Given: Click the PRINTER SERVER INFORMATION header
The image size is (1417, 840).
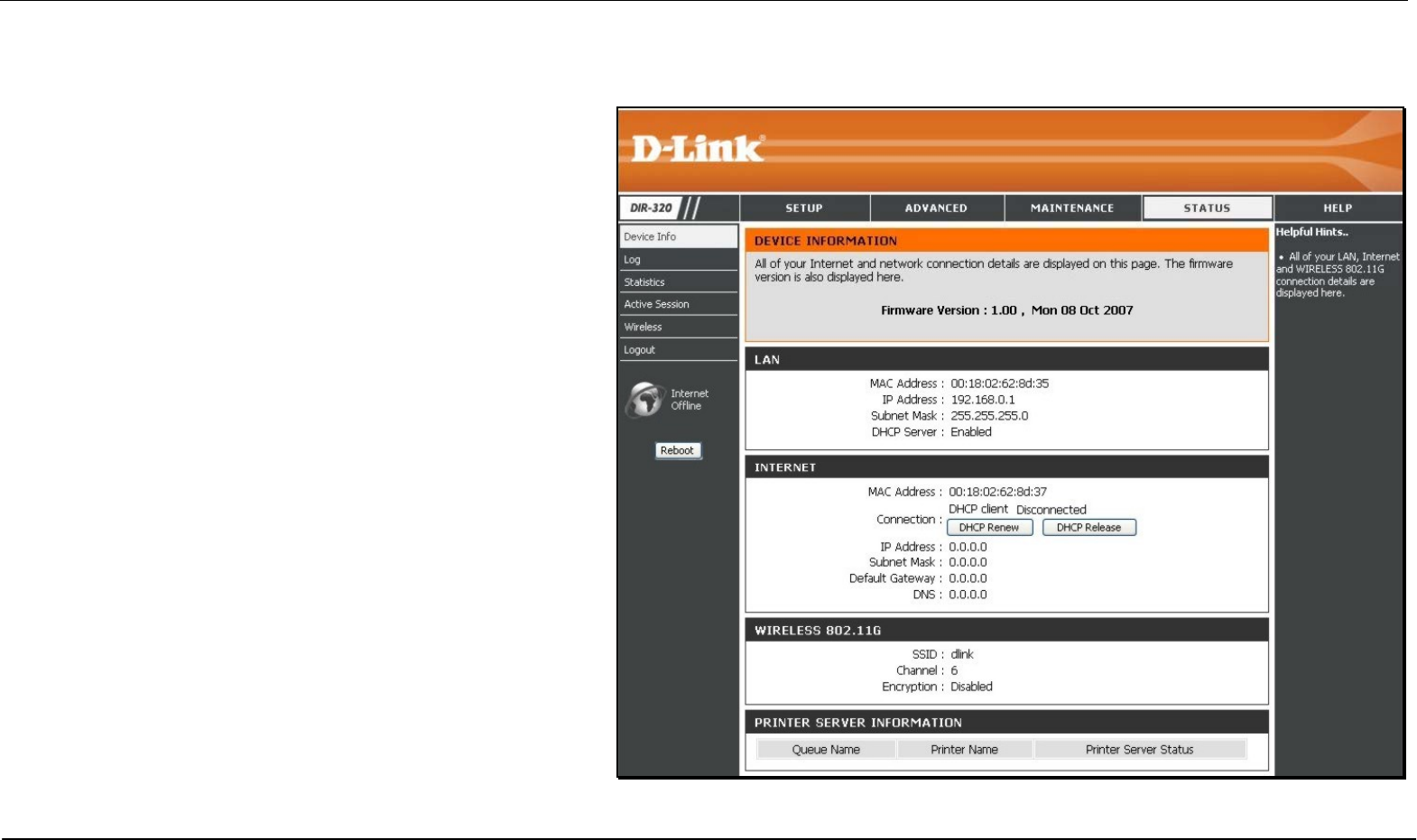Looking at the screenshot, I should coord(1006,723).
